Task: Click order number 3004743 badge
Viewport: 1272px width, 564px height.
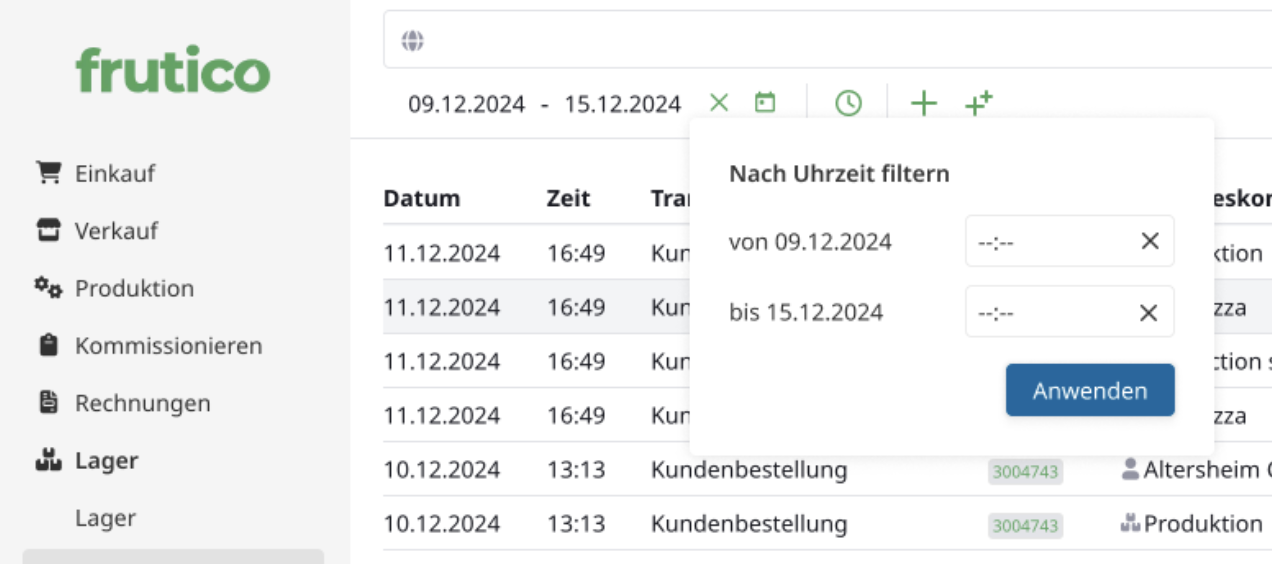Action: pos(1025,471)
